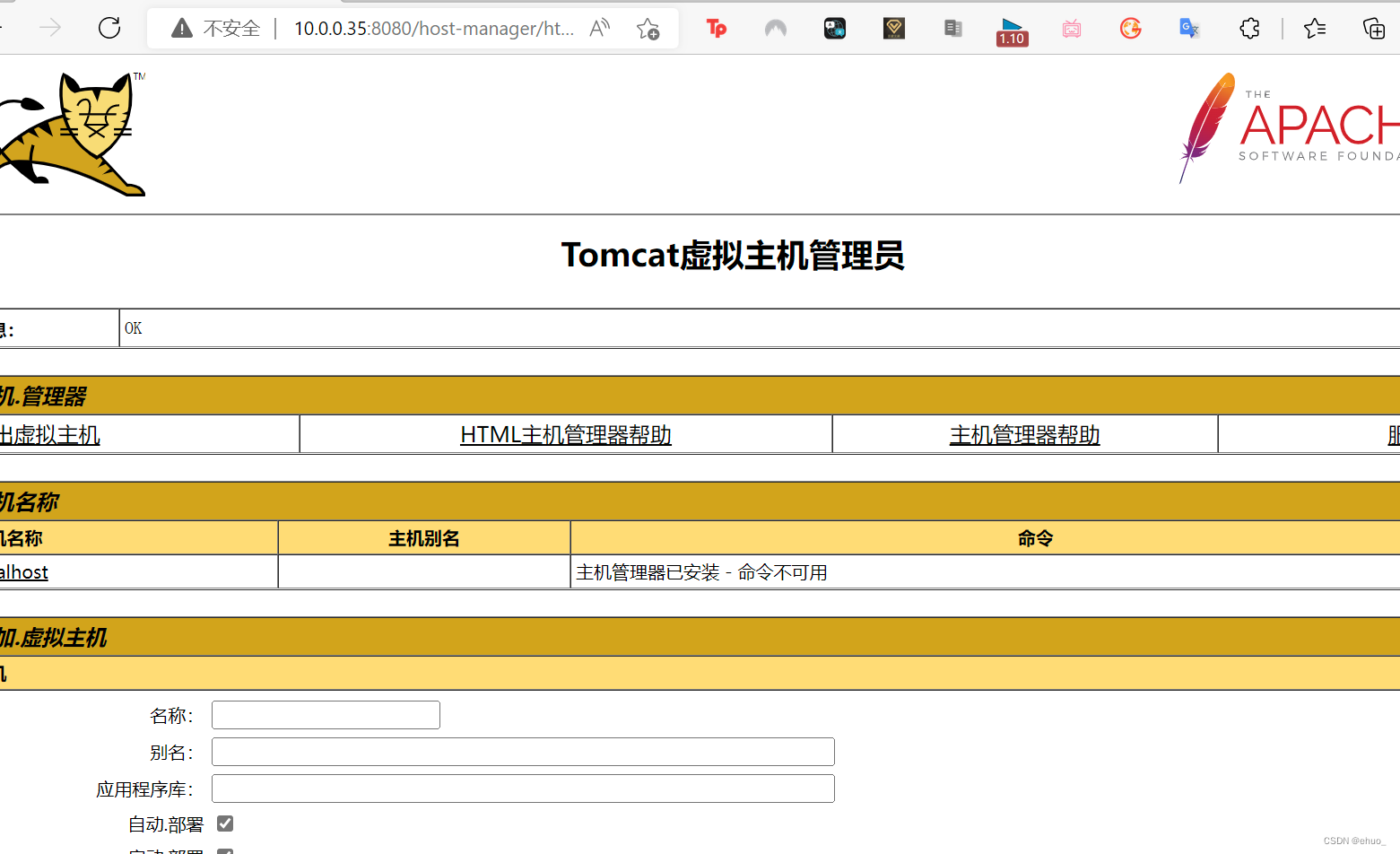Open the gray mountain VPN extension icon
This screenshot has height=854, width=1400.
click(x=776, y=29)
